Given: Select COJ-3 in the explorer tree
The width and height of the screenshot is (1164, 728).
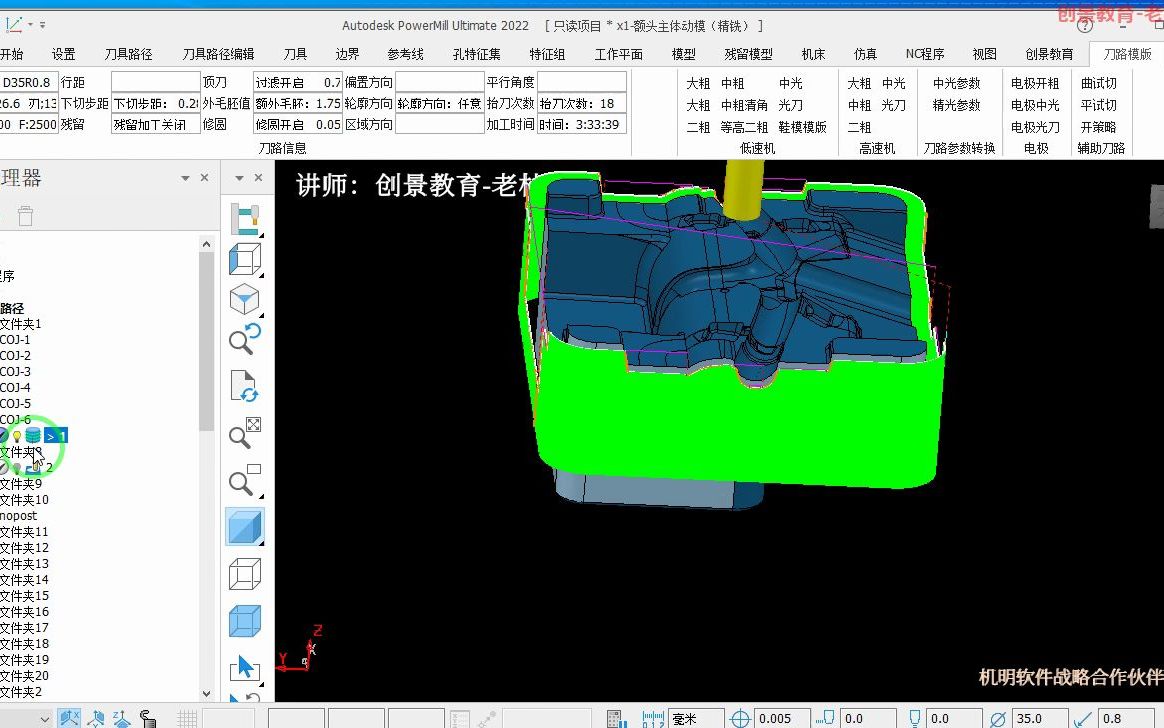Looking at the screenshot, I should pyautogui.click(x=16, y=371).
